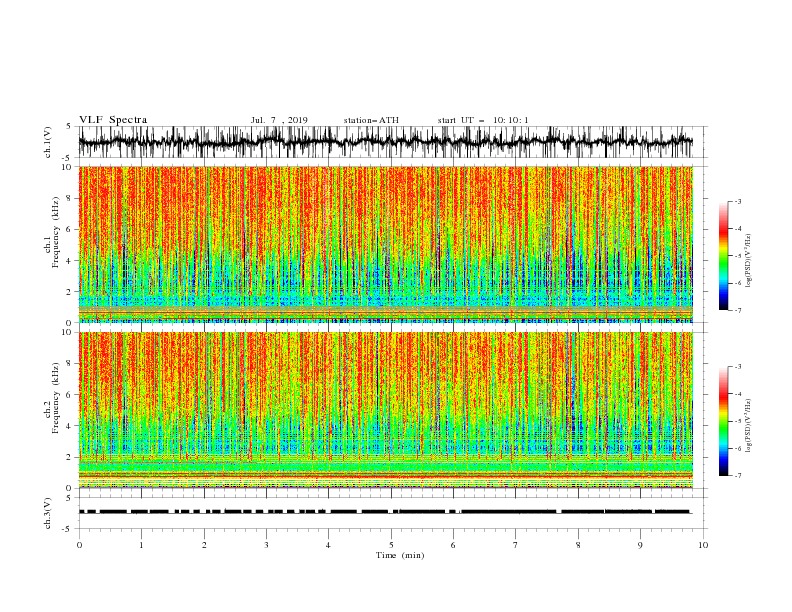This screenshot has width=792, height=612.
Task: Click the ch.2 color bar "log(PSD)(V²/Hz)" label
Action: click(x=749, y=425)
